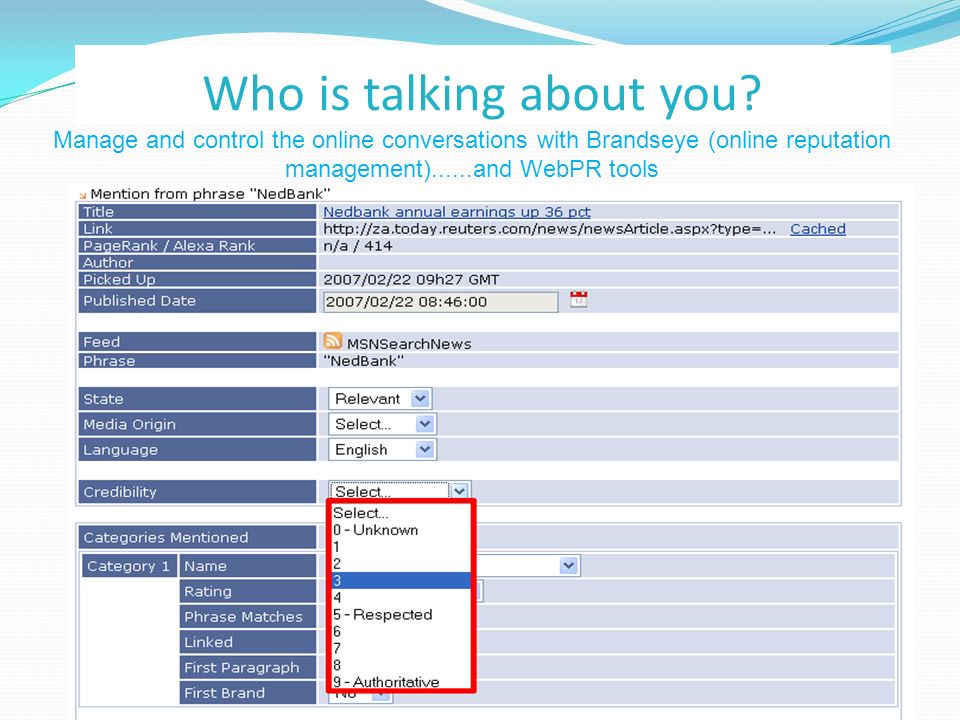This screenshot has height=720, width=960.
Task: Click the PageRank / Alexa Rank label
Action: pyautogui.click(x=197, y=246)
